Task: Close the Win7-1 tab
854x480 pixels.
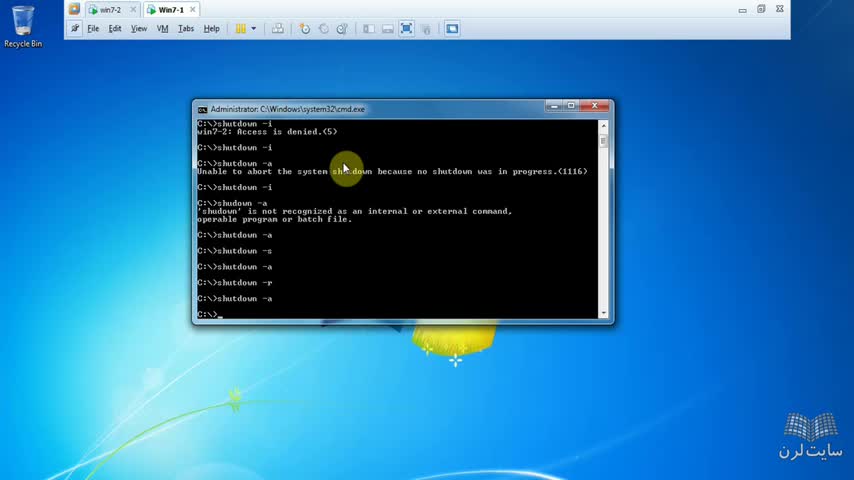Action: 193,10
